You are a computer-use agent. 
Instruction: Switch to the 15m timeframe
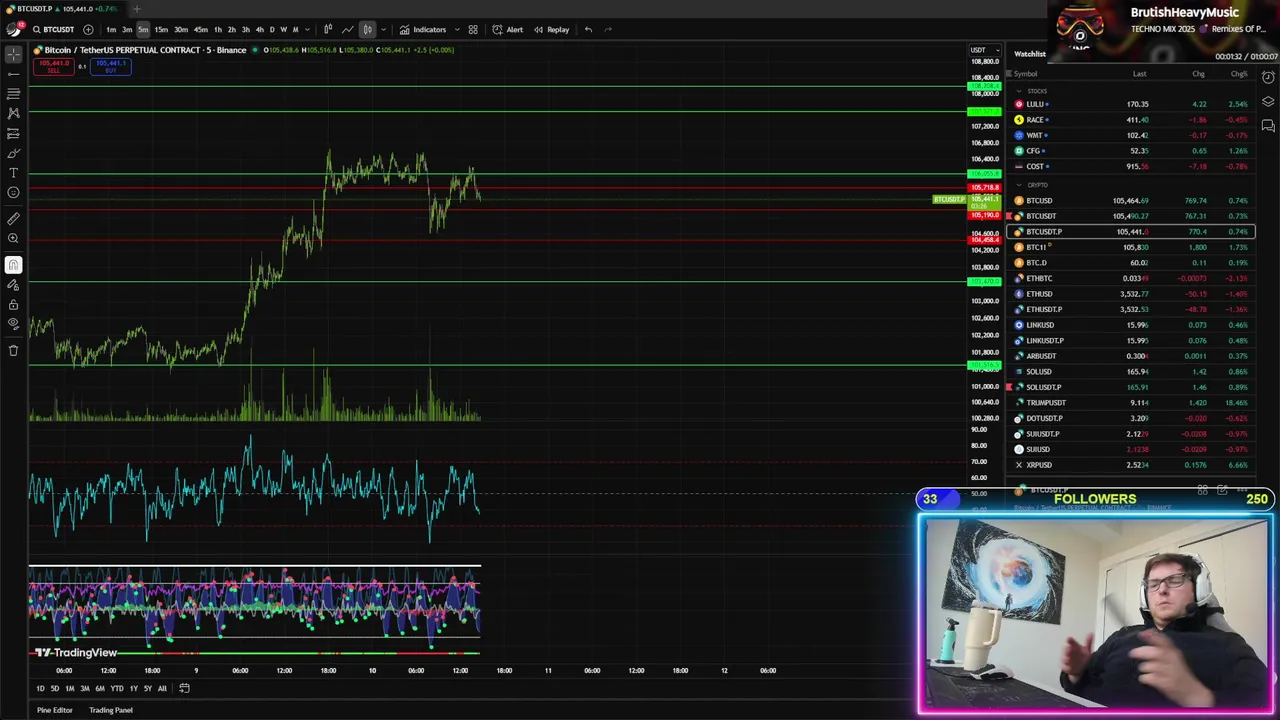click(x=161, y=29)
